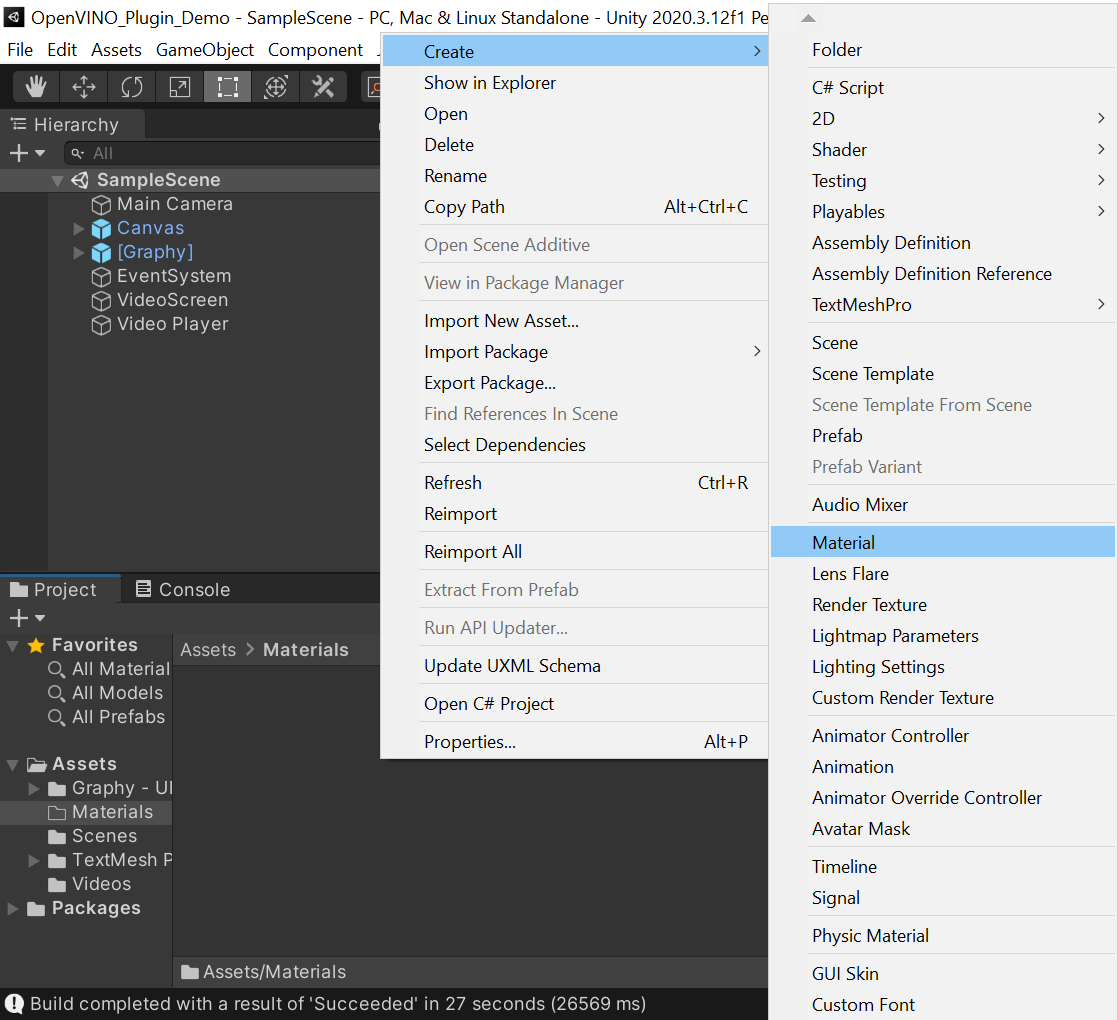Select the Rect tool
This screenshot has height=1020, width=1118.
click(227, 87)
